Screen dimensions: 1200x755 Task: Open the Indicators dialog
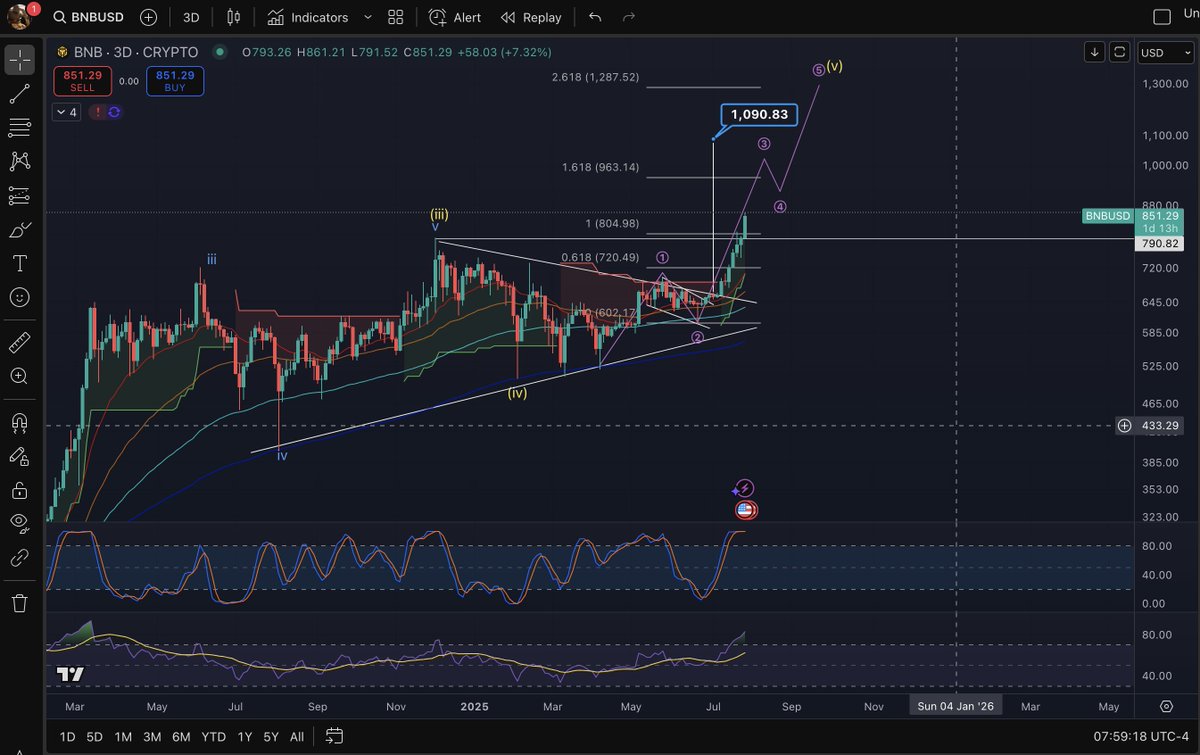tap(308, 17)
